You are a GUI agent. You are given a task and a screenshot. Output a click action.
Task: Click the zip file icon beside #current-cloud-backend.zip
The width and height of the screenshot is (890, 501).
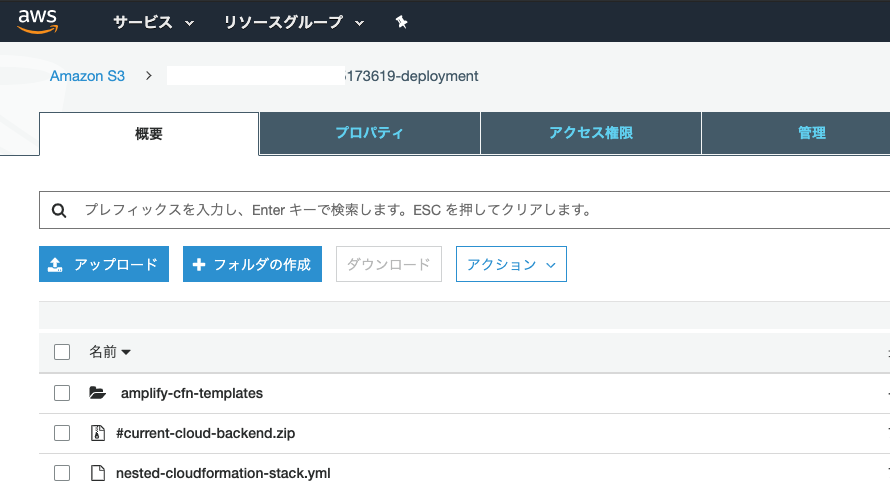coord(98,433)
